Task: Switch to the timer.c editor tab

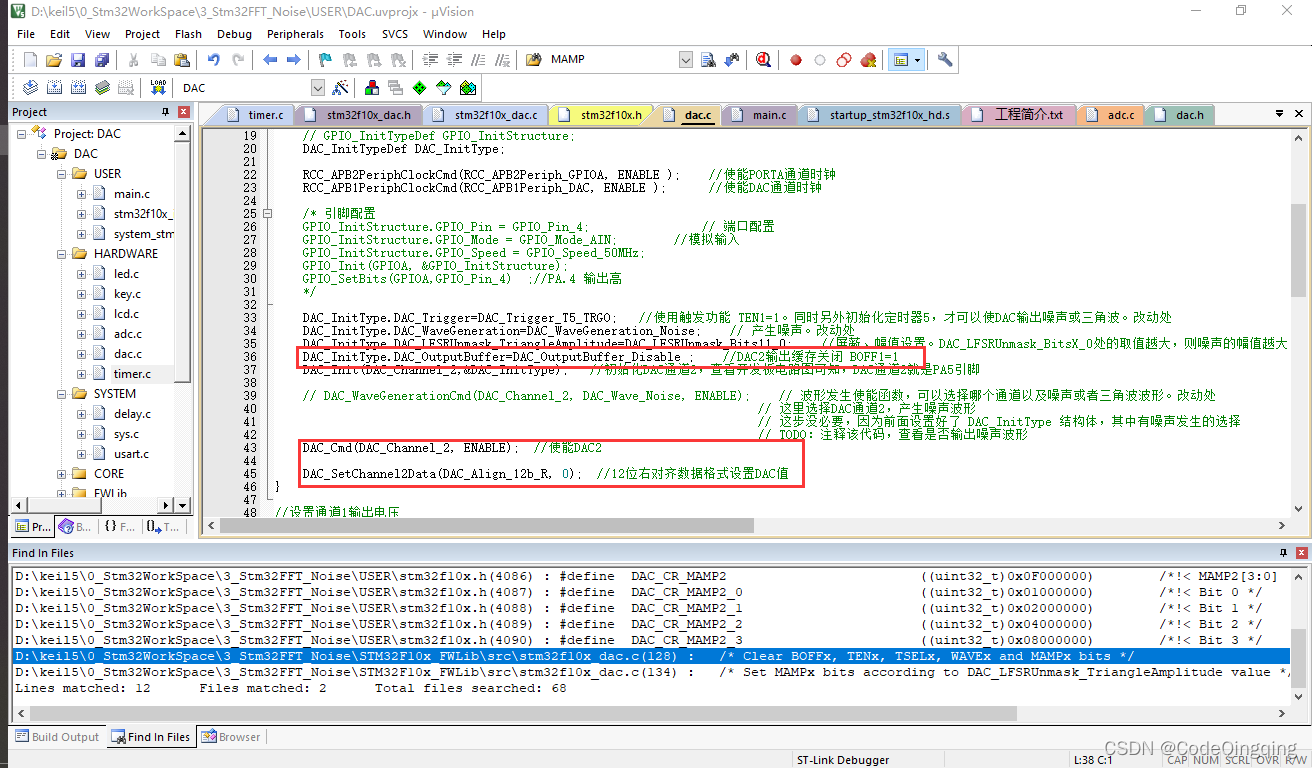Action: pyautogui.click(x=256, y=115)
